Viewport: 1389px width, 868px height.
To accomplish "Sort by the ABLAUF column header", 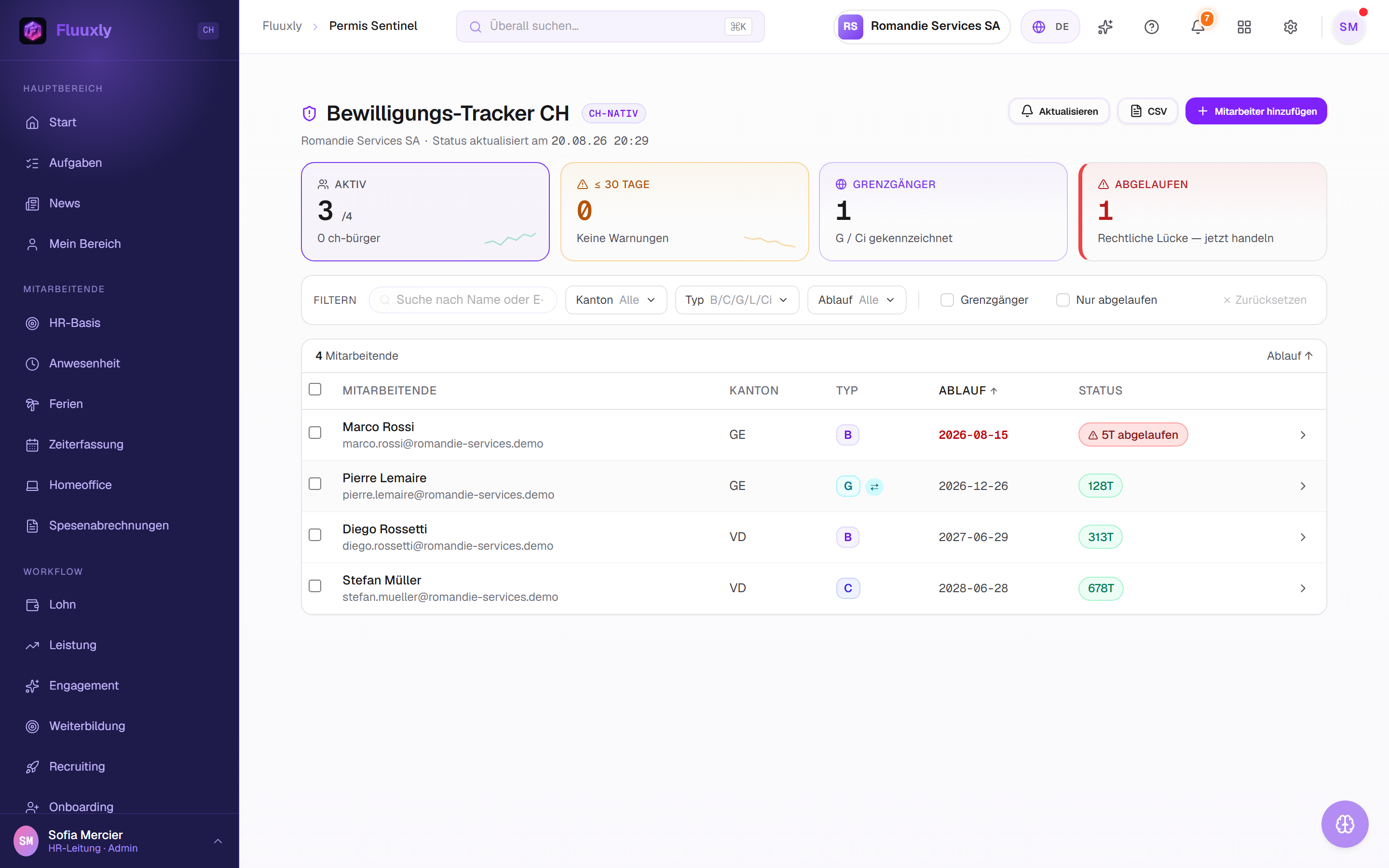I will [967, 391].
